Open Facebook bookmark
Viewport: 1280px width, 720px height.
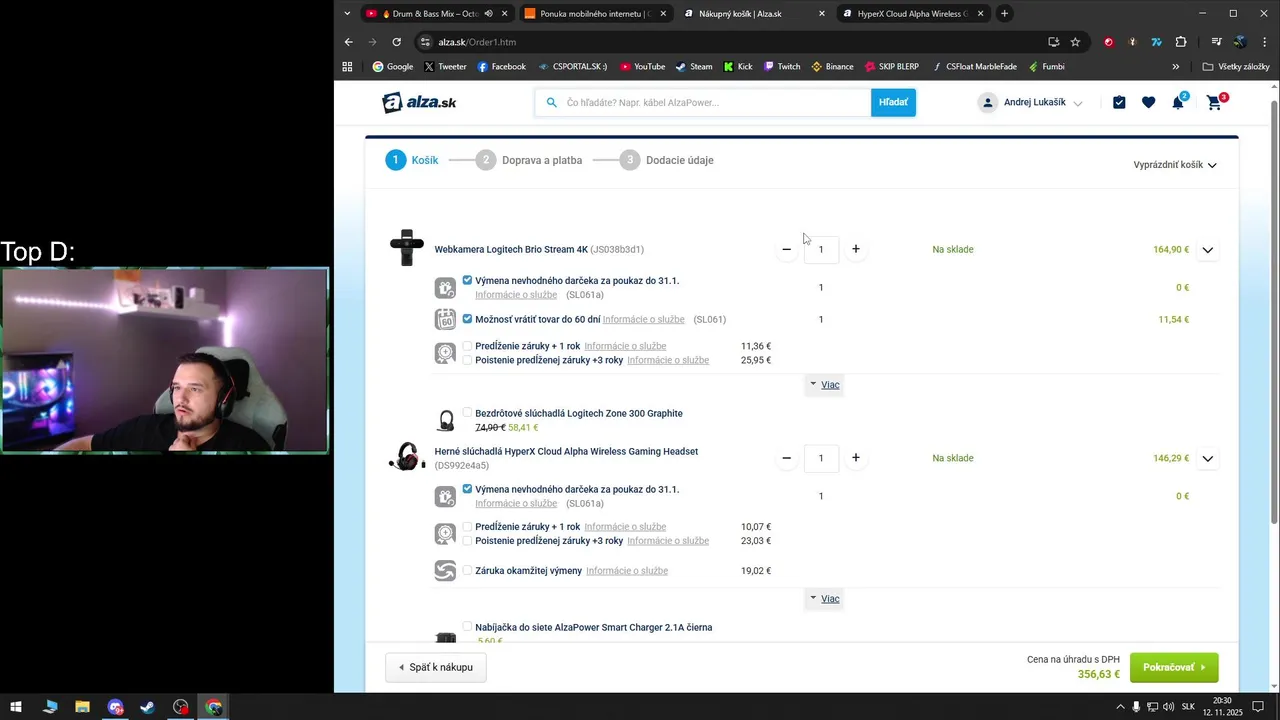pyautogui.click(x=501, y=67)
